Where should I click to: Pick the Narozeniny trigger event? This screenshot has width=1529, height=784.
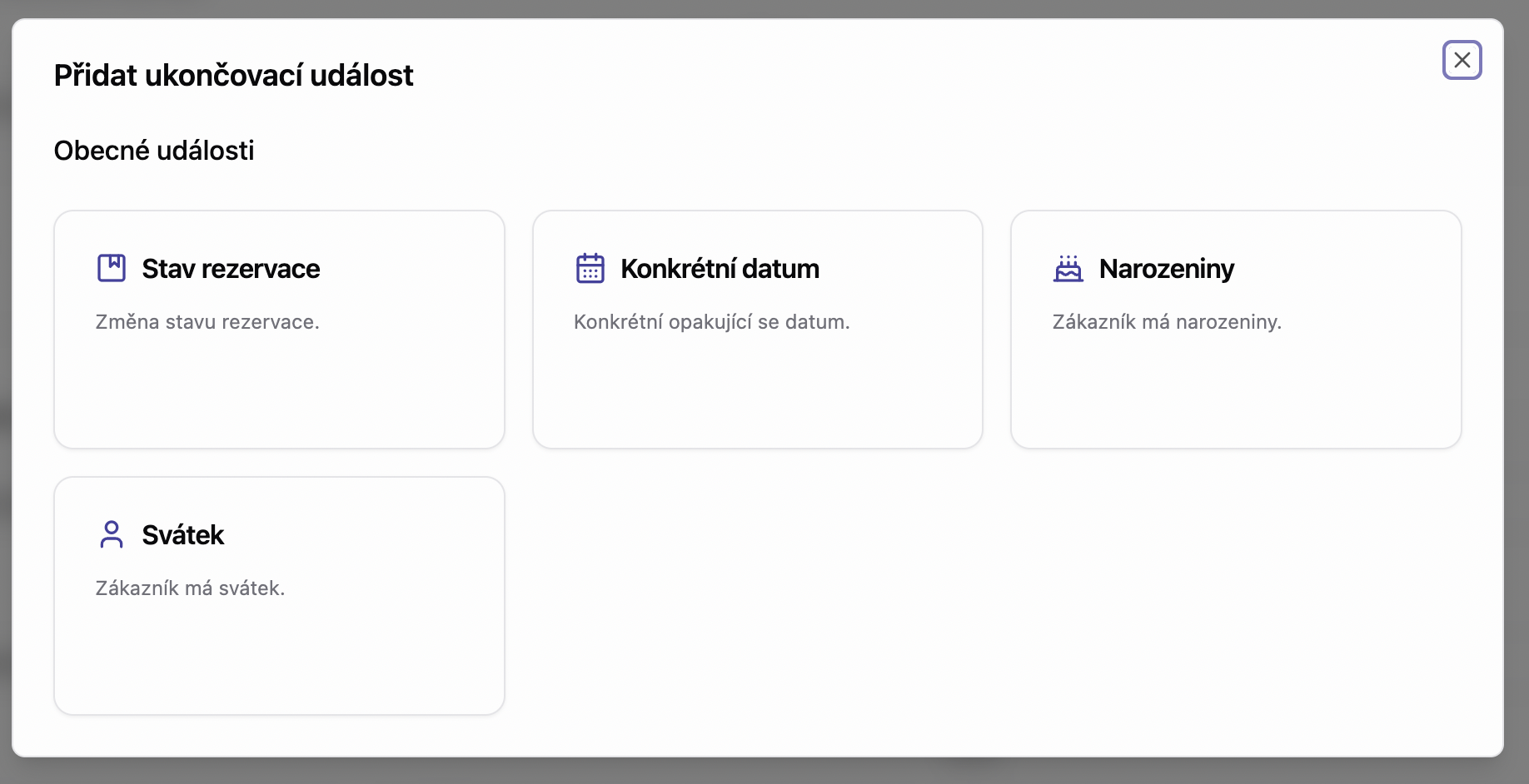[x=1236, y=330]
